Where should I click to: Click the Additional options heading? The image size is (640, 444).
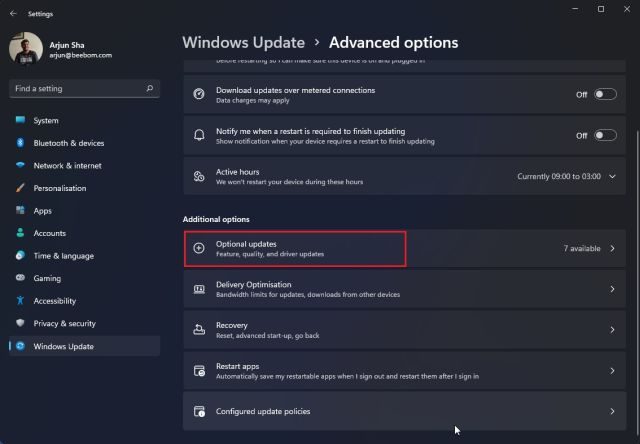tap(216, 219)
